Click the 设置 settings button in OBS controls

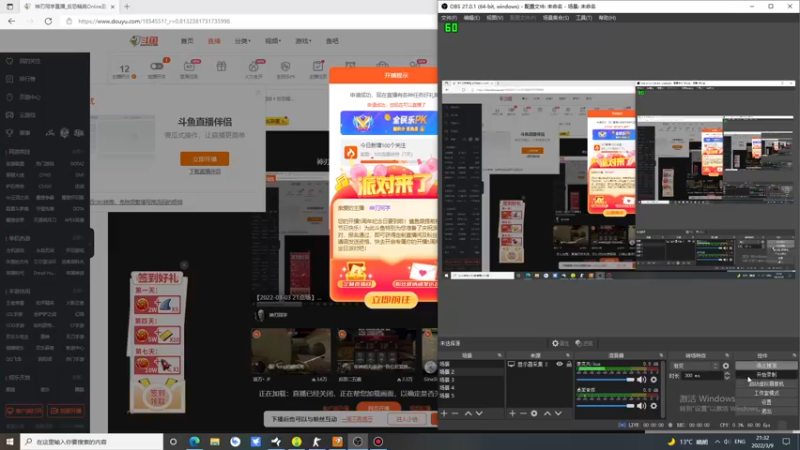[766, 402]
